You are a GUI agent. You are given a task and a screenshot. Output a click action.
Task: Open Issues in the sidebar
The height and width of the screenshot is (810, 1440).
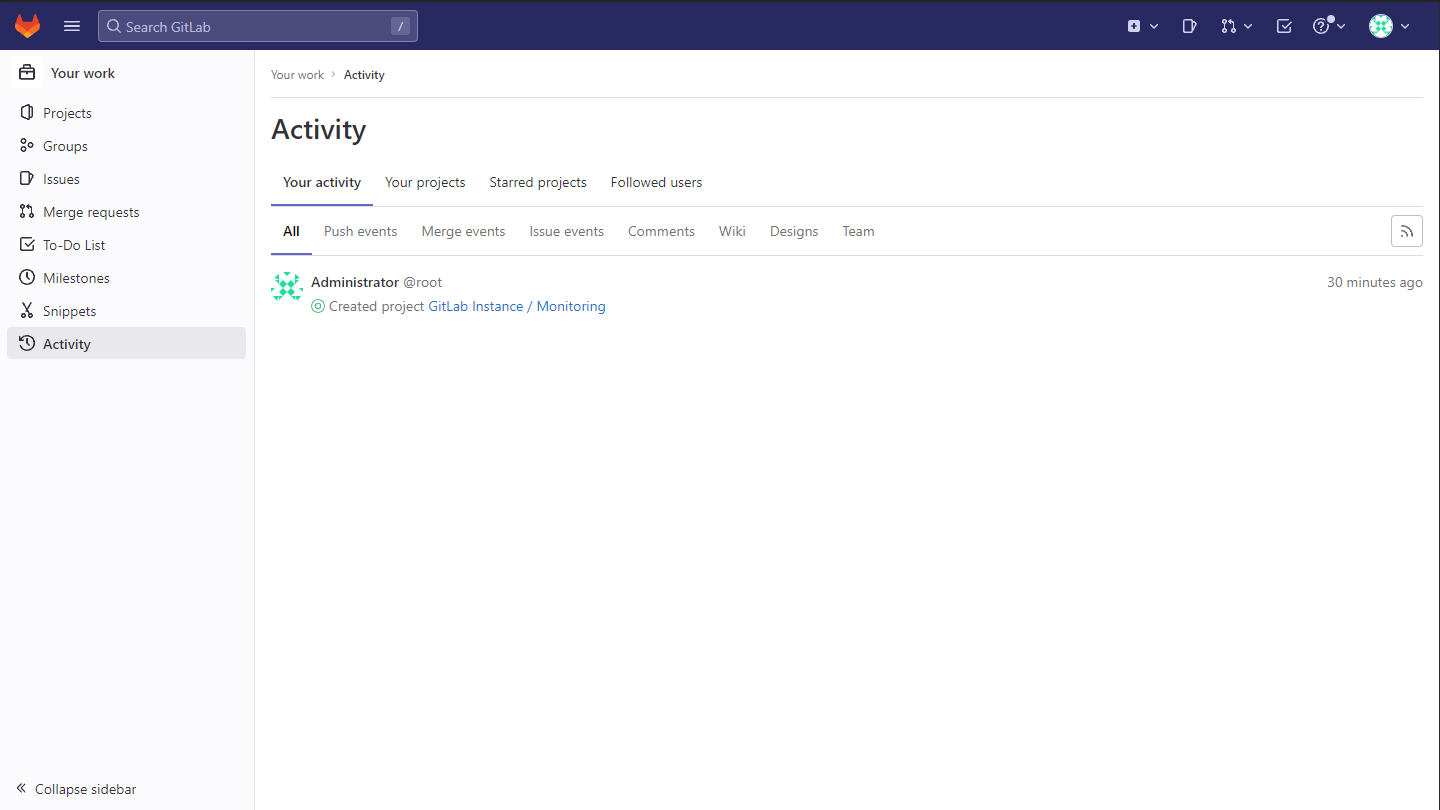pos(126,179)
